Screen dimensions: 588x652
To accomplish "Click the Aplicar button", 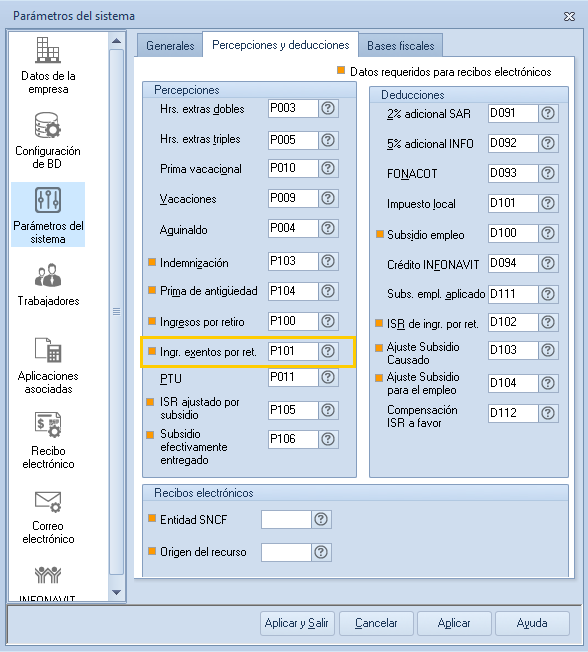I will pyautogui.click(x=454, y=623).
